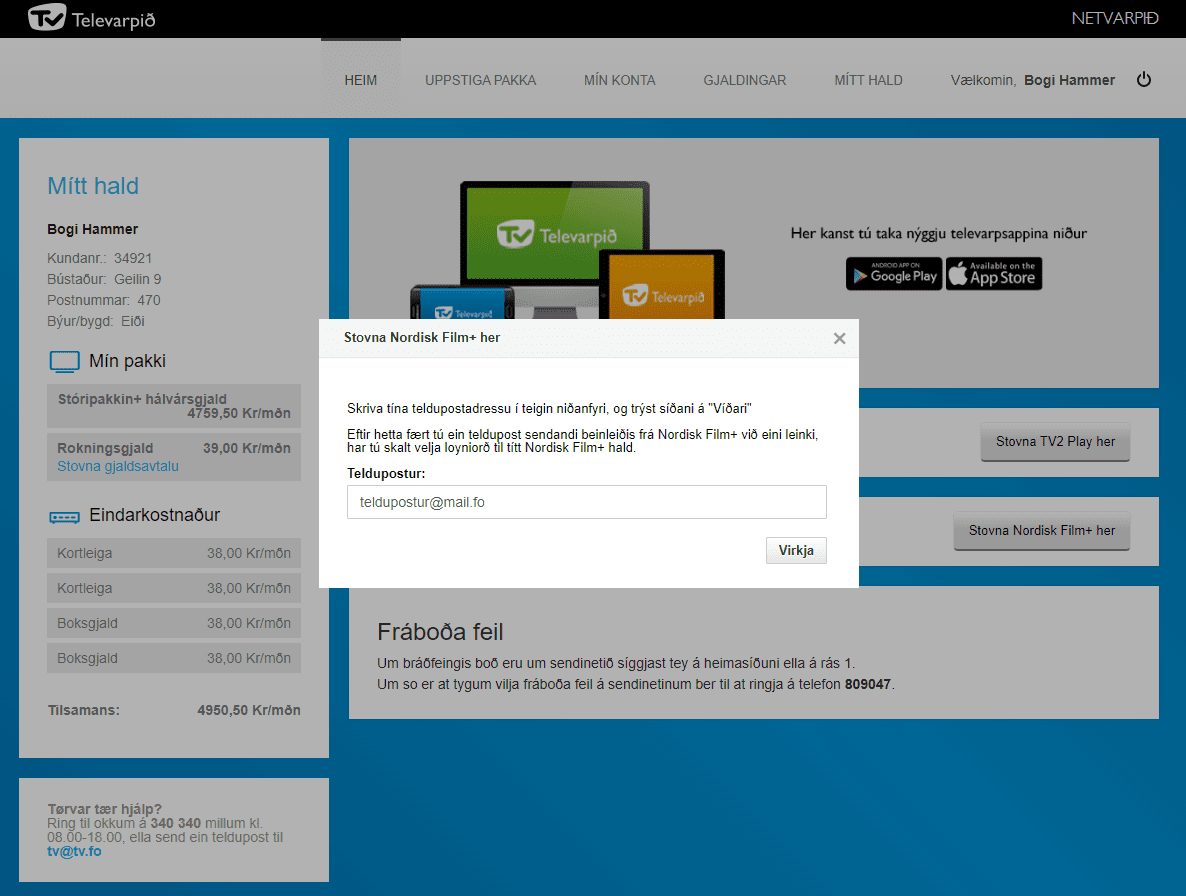The image size is (1186, 896).
Task: Click the Fráboða feil heading
Action: (x=440, y=632)
